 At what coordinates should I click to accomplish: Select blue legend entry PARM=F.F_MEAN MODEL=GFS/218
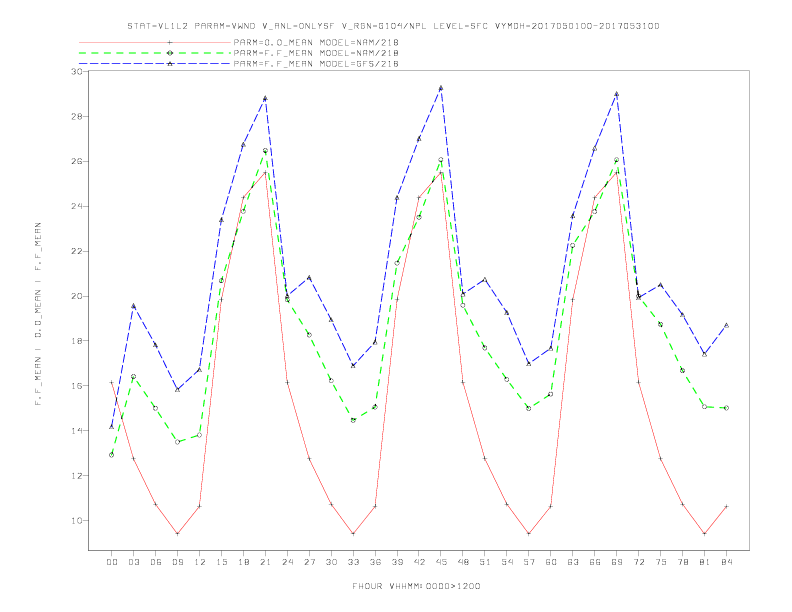pyautogui.click(x=316, y=64)
